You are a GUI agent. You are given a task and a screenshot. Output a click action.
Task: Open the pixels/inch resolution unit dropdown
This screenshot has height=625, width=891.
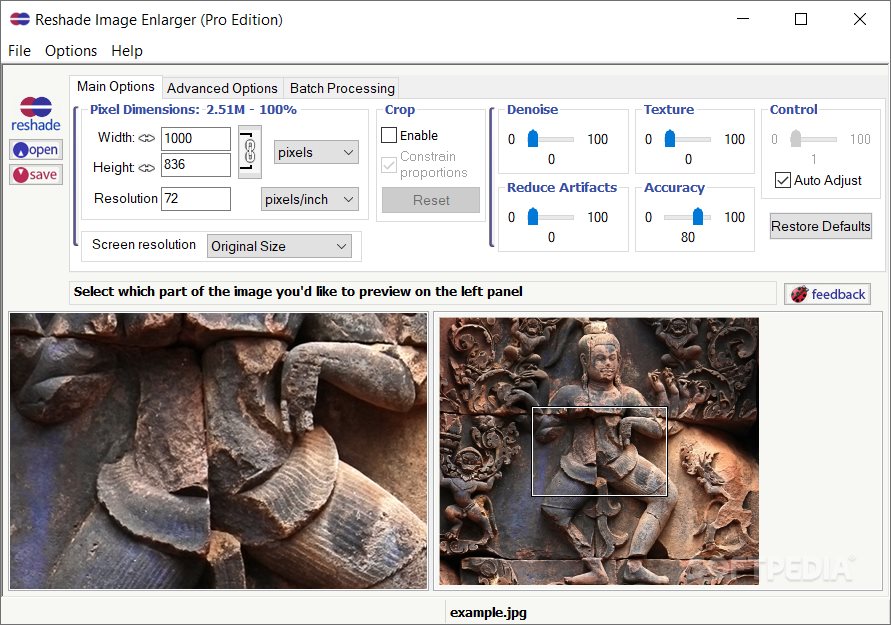click(x=310, y=199)
